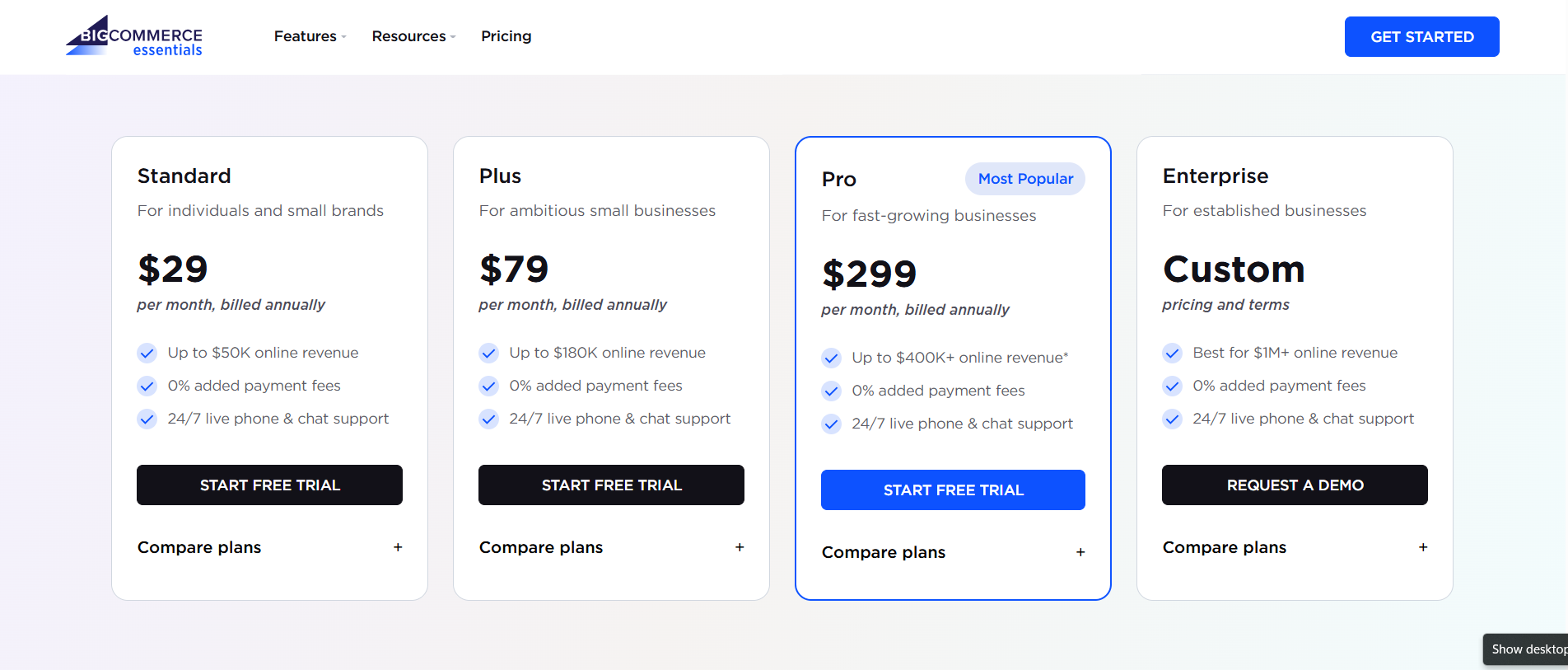Start the free trial for the Plus plan
The image size is (1568, 670).
(611, 485)
